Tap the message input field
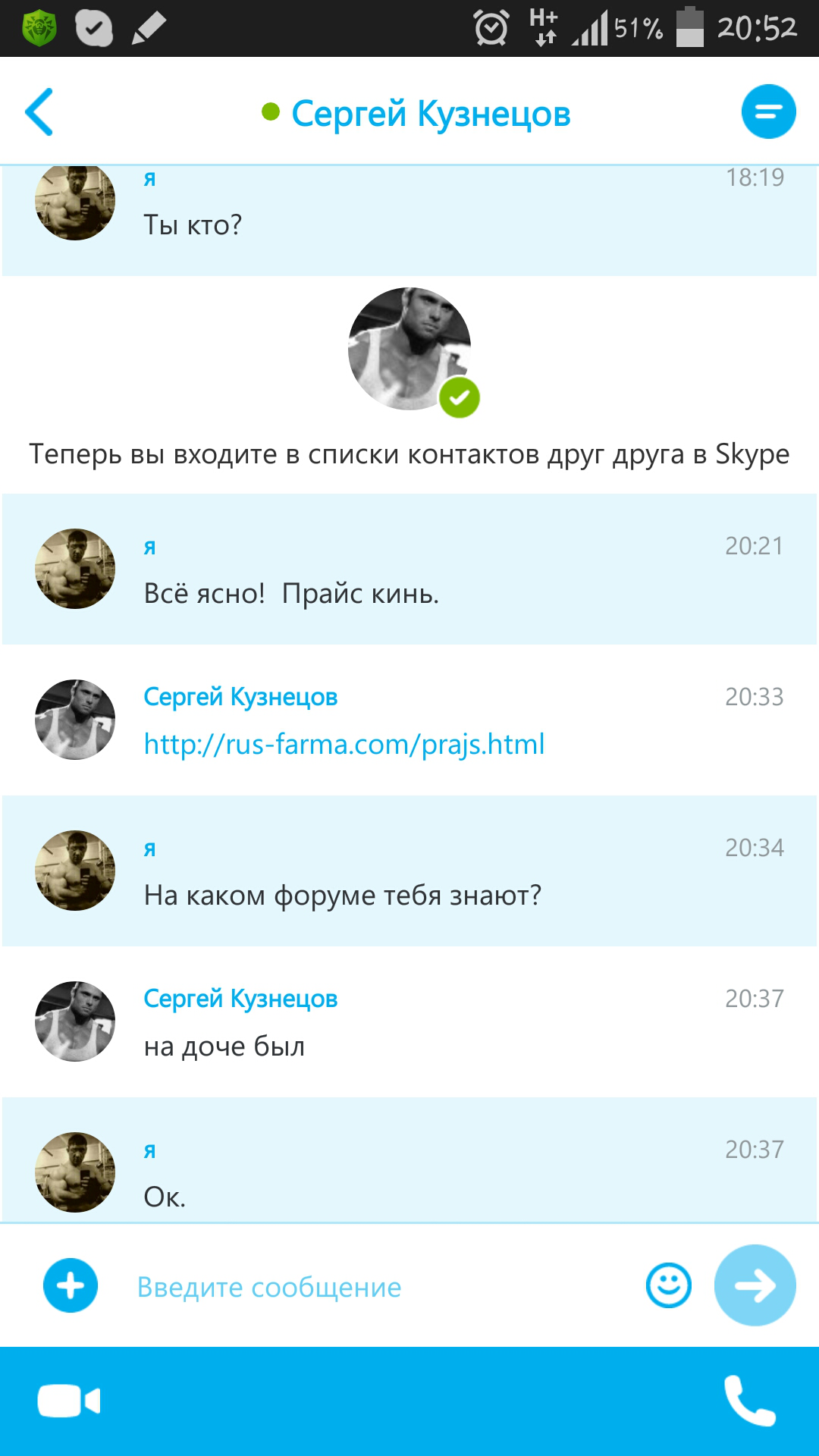This screenshot has width=819, height=1456. 379,1287
